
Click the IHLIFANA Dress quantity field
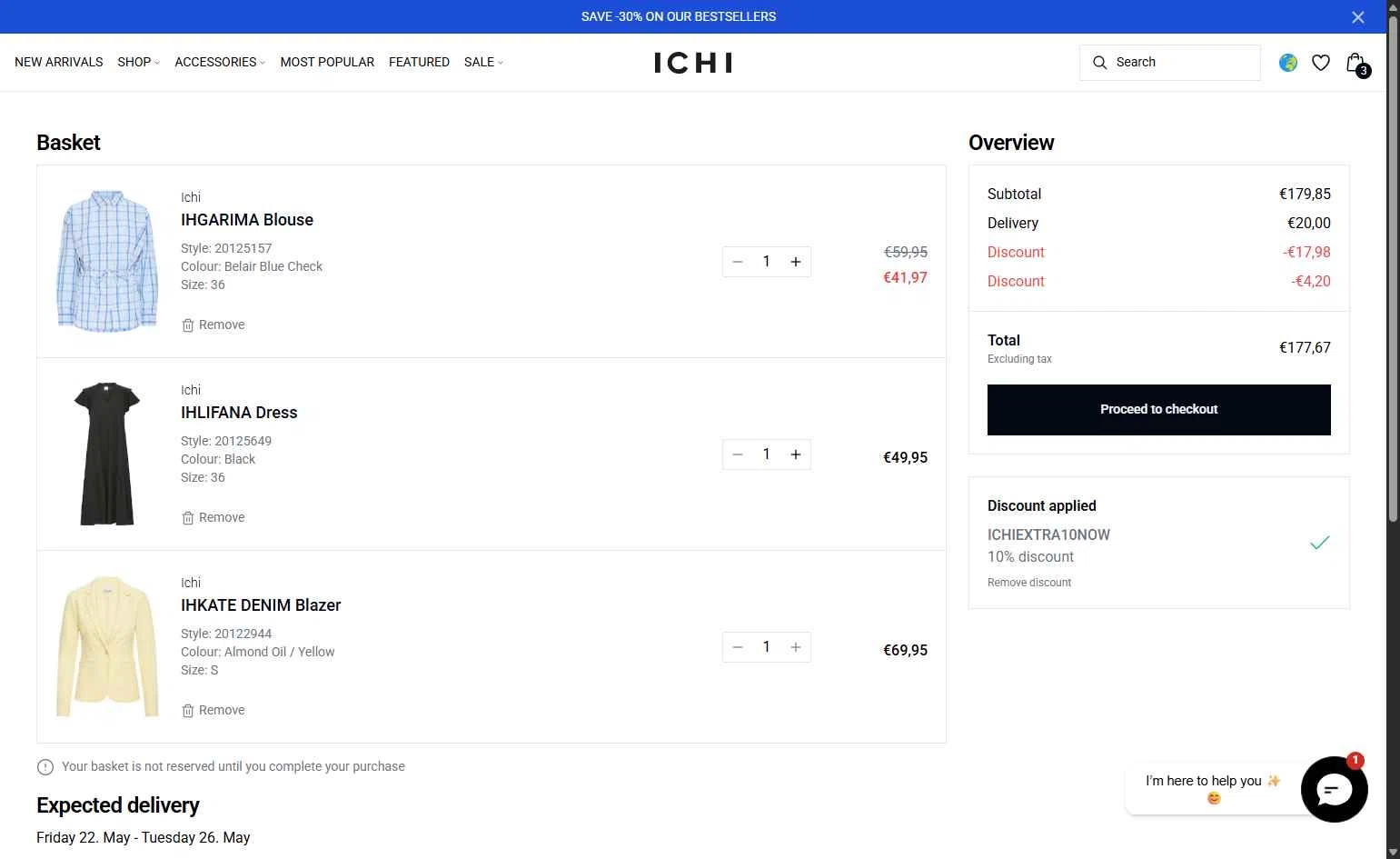click(x=767, y=454)
